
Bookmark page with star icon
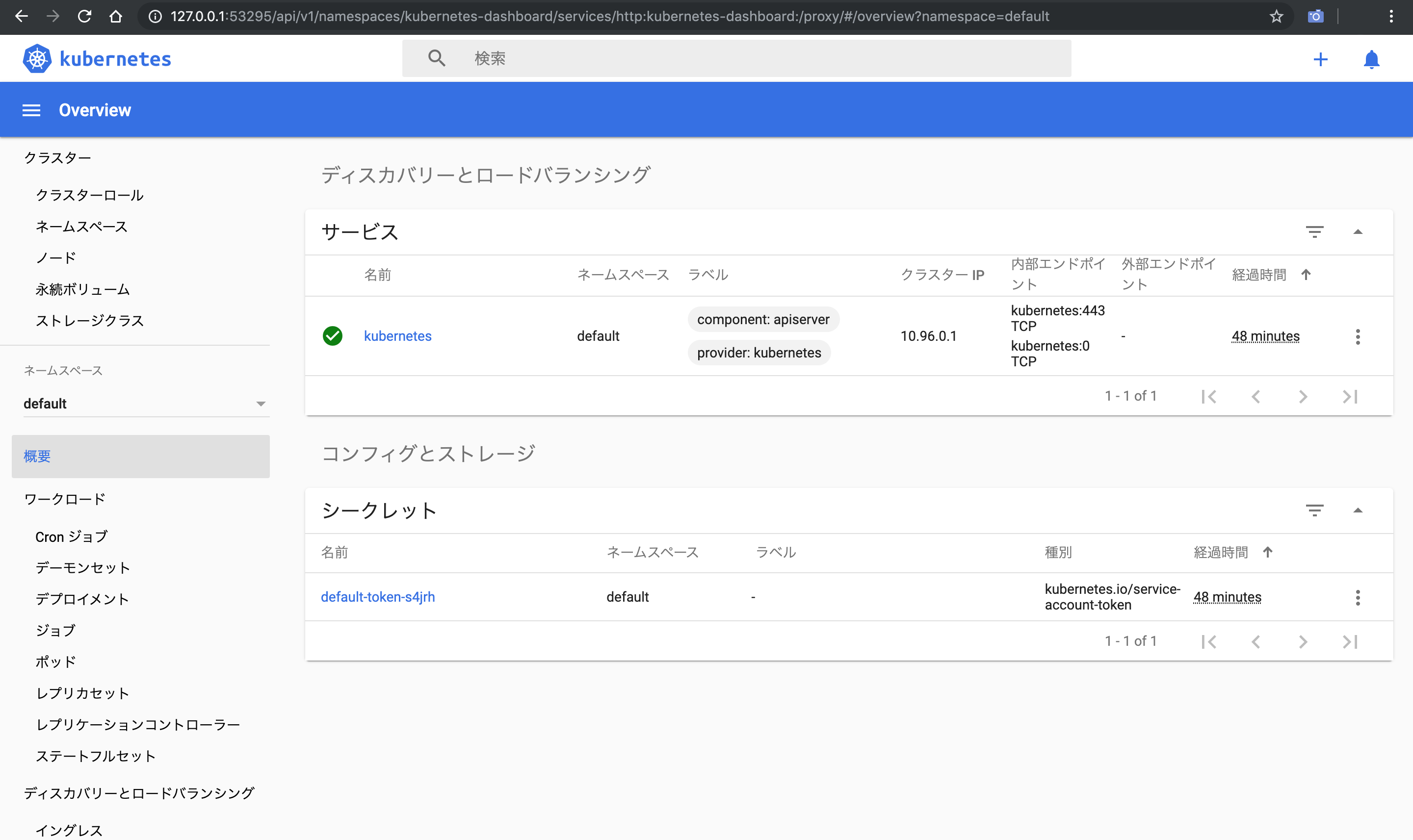pyautogui.click(x=1276, y=16)
